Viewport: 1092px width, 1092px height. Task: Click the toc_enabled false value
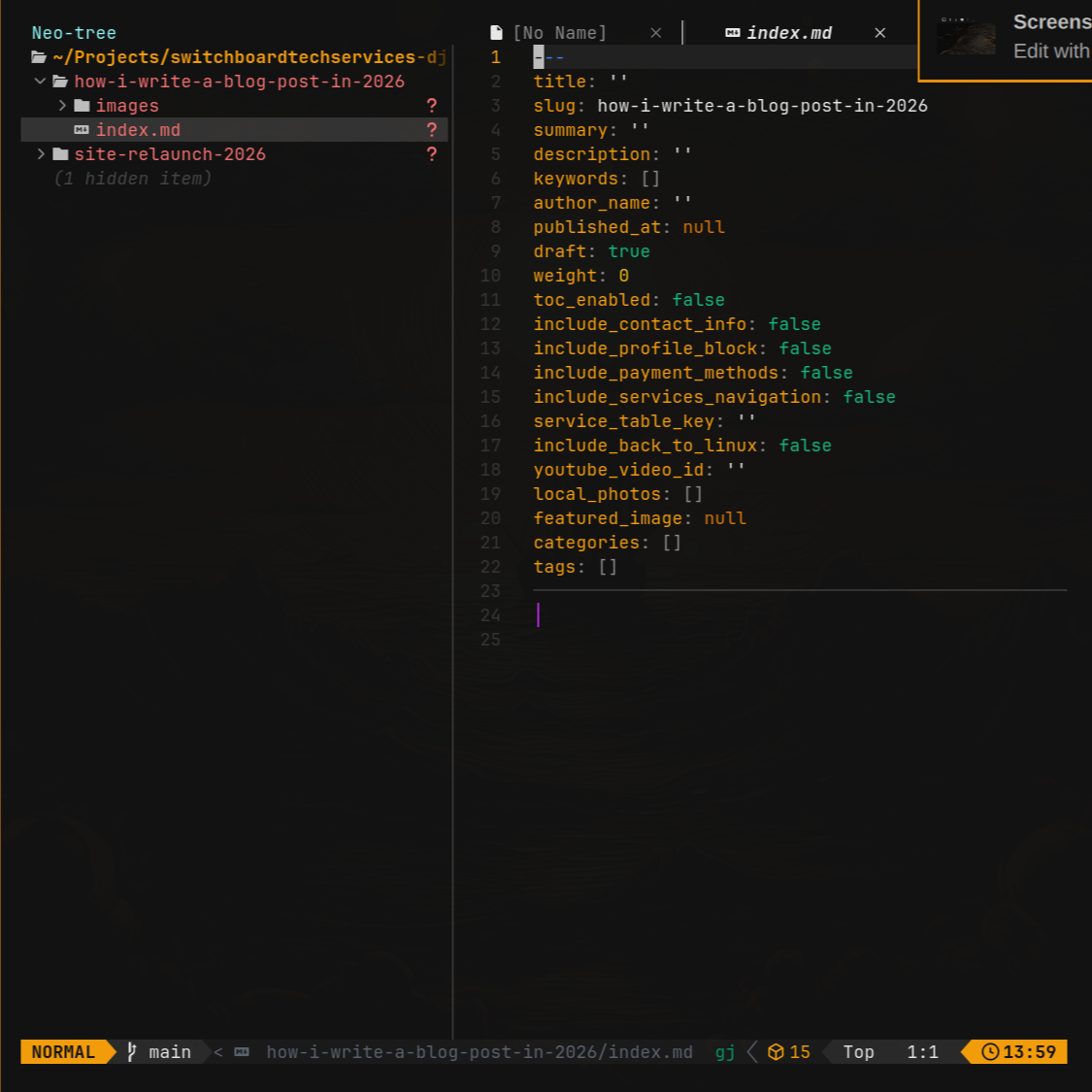coord(699,300)
